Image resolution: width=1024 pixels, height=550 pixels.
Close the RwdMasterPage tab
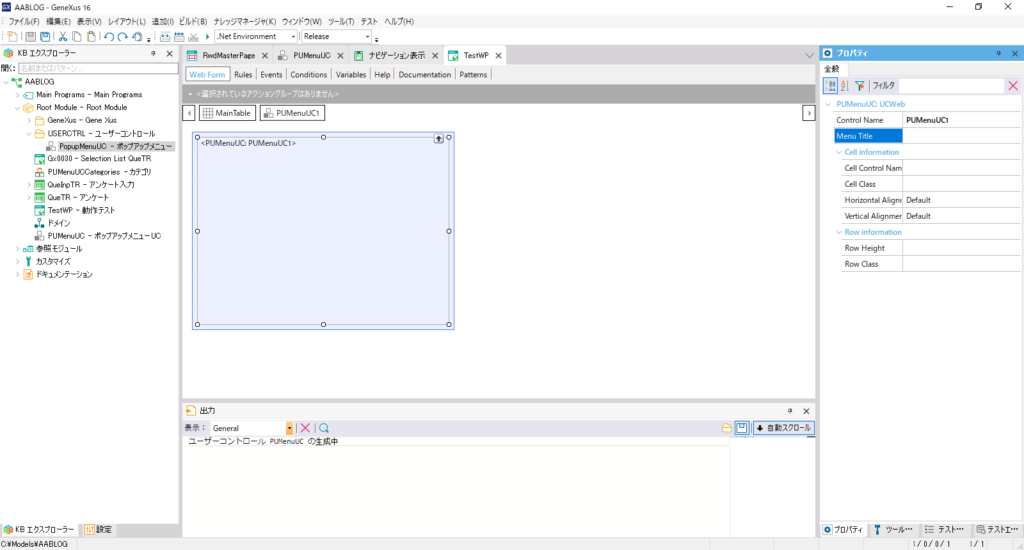(x=264, y=56)
